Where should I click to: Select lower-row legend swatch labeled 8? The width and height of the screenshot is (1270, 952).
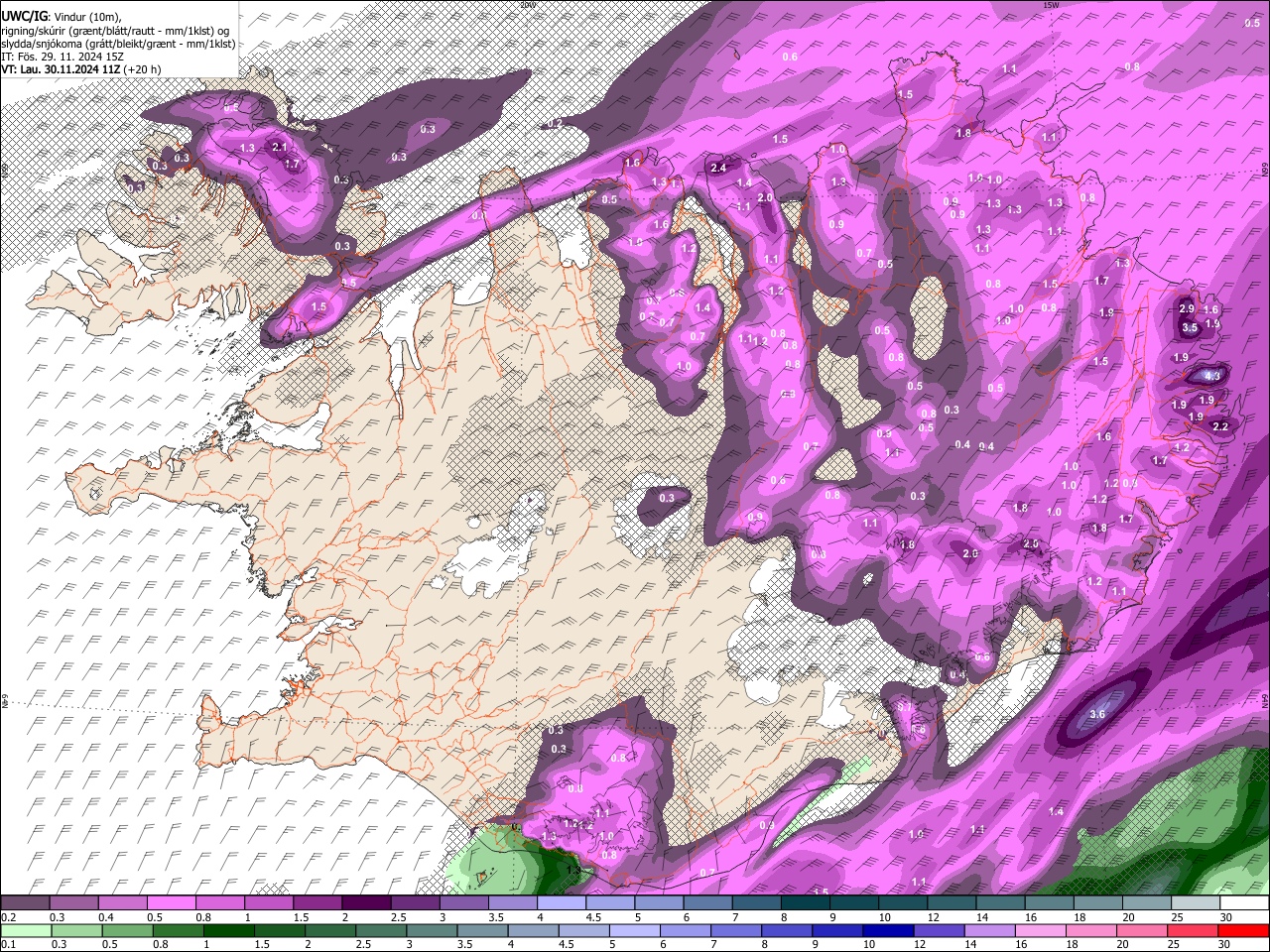[788, 930]
